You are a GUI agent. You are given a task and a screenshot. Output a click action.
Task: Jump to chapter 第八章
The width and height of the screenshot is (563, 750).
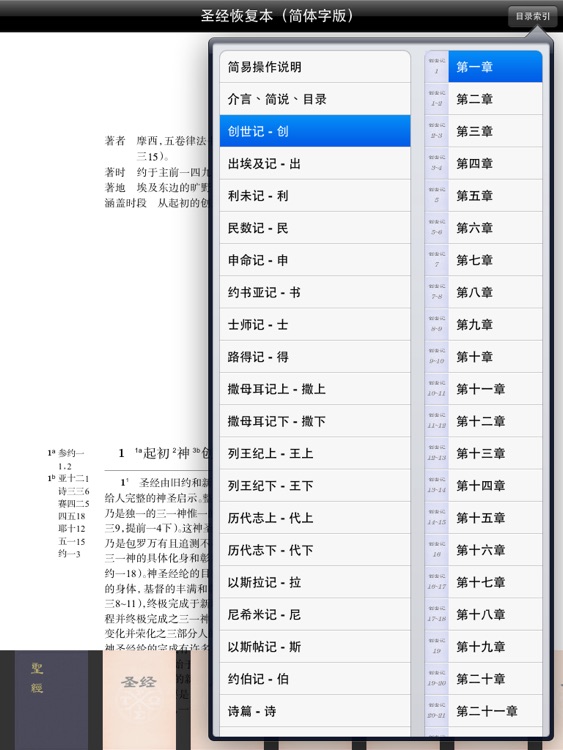click(x=495, y=292)
